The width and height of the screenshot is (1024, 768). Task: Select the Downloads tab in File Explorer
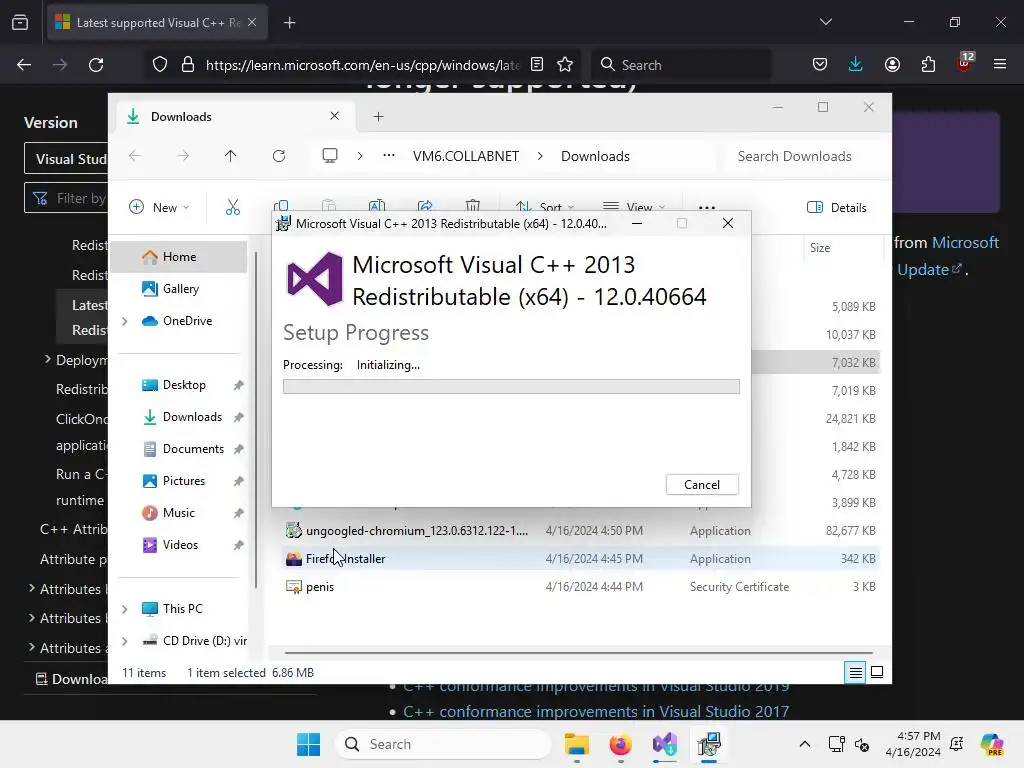tap(235, 117)
